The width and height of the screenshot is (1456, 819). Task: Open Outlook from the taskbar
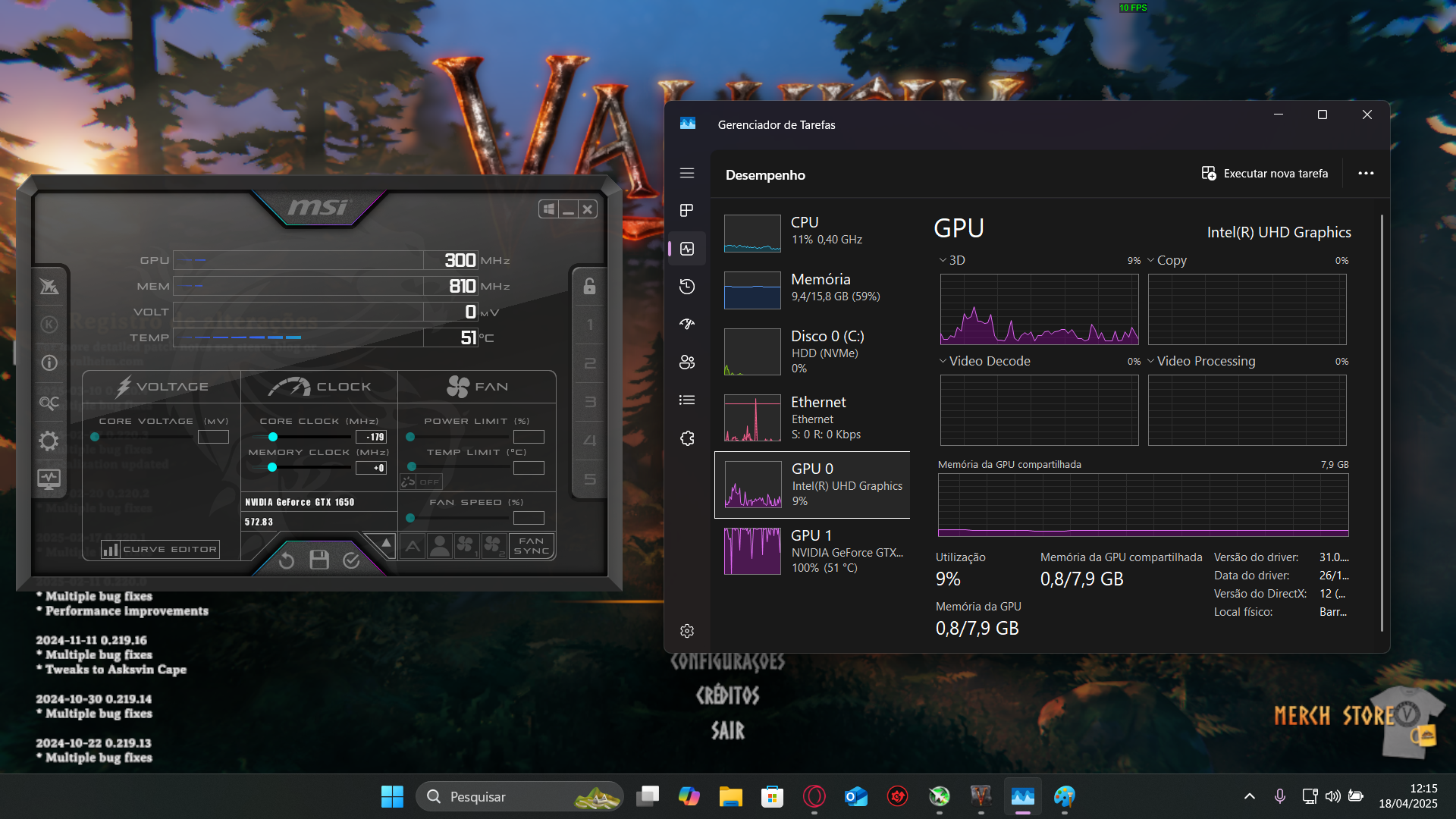click(x=856, y=796)
